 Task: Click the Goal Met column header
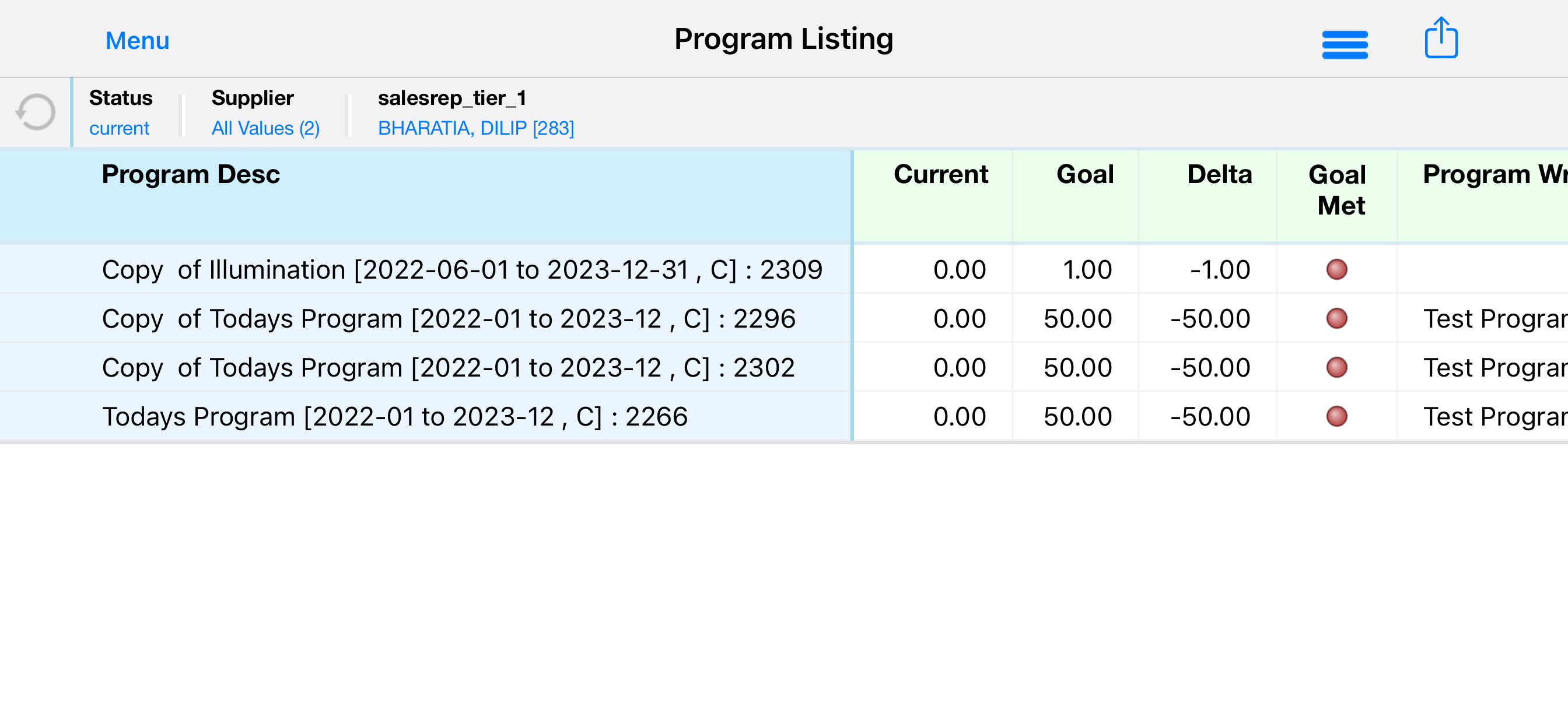tap(1338, 190)
